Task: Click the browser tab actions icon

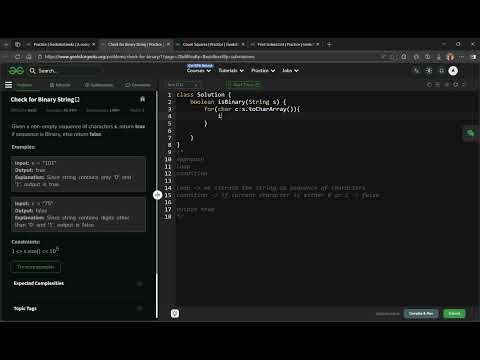Action: point(18,44)
